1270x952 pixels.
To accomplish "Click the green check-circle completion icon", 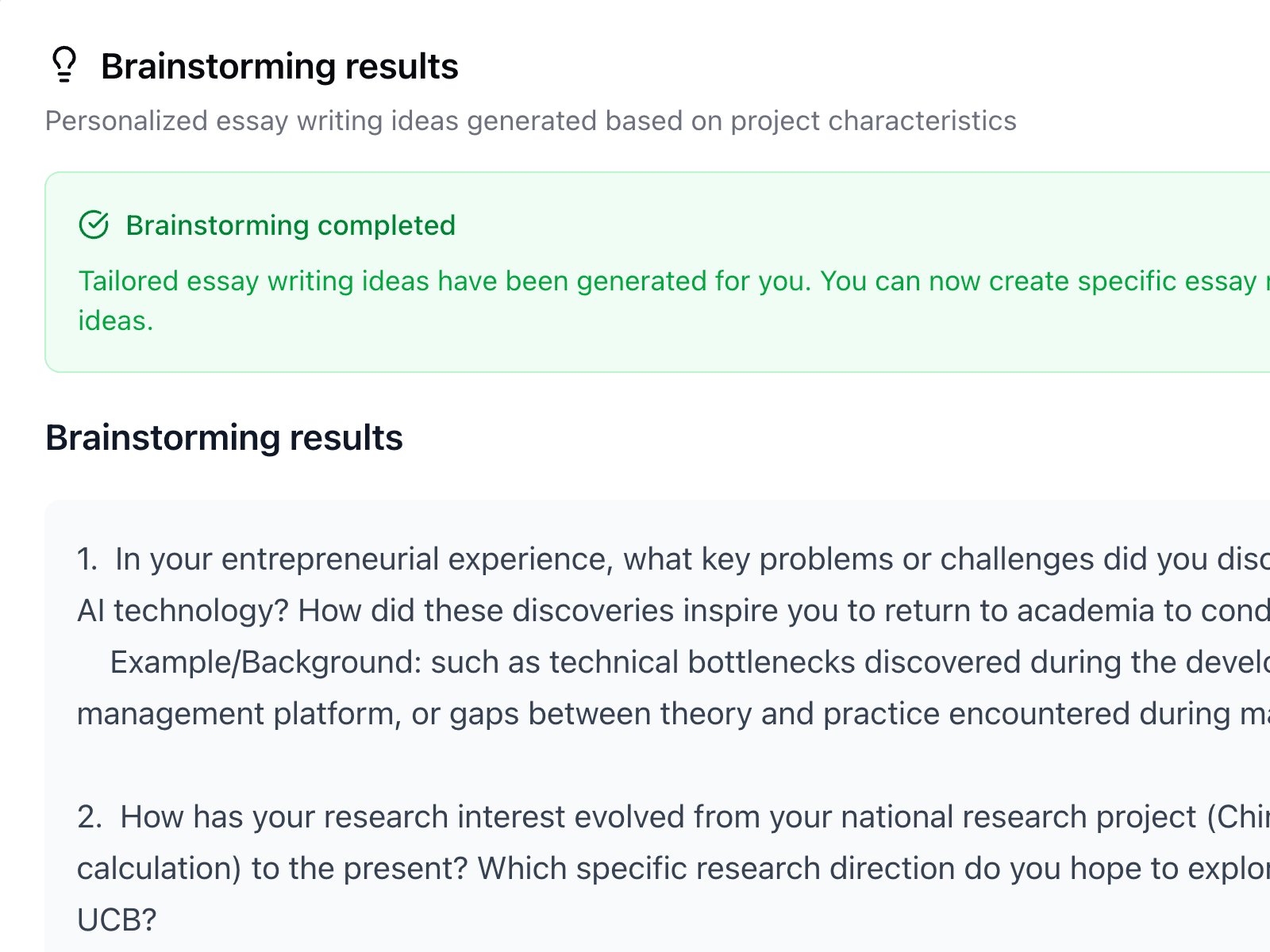I will (x=94, y=225).
